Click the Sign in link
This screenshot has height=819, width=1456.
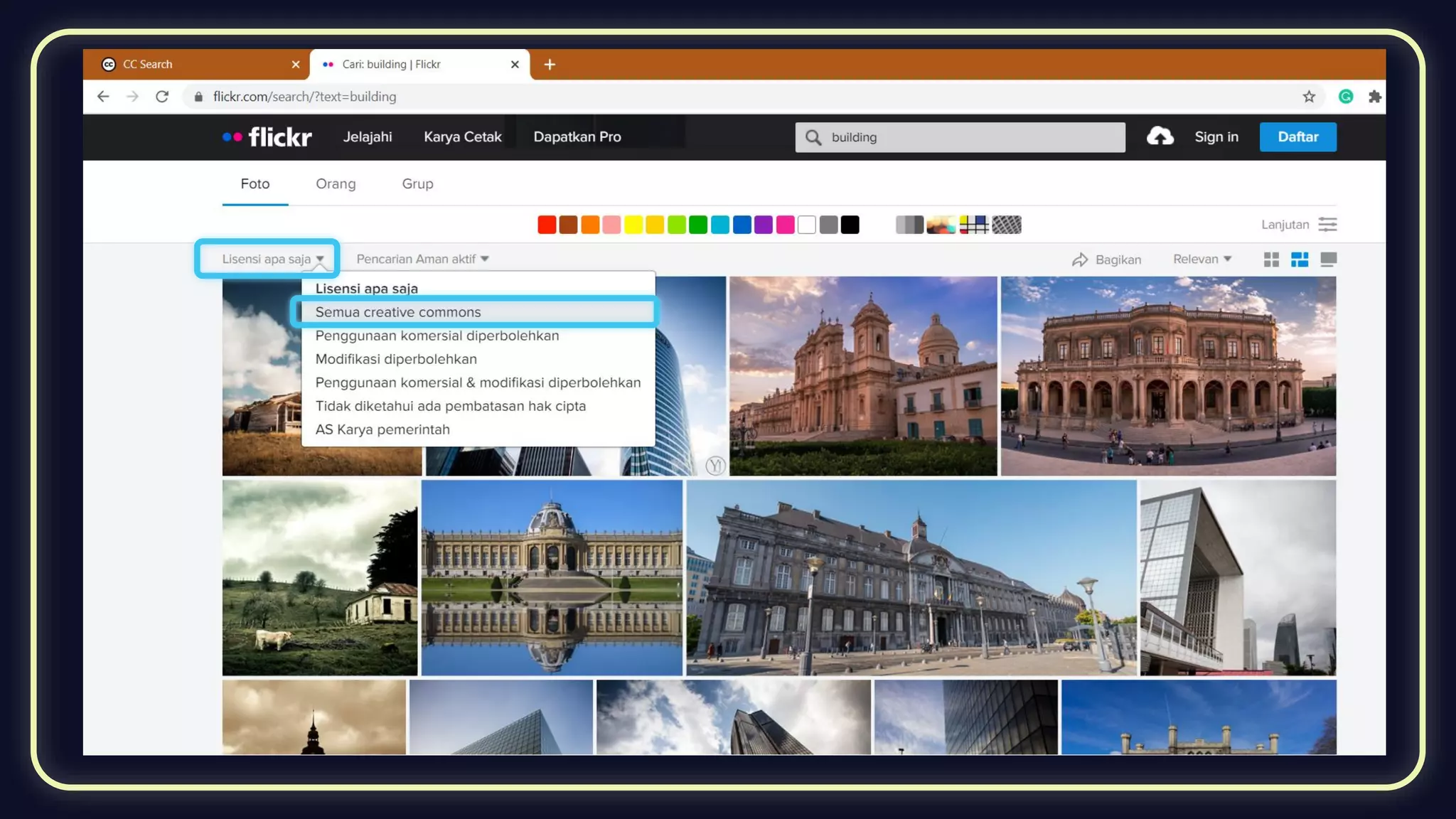coord(1216,136)
